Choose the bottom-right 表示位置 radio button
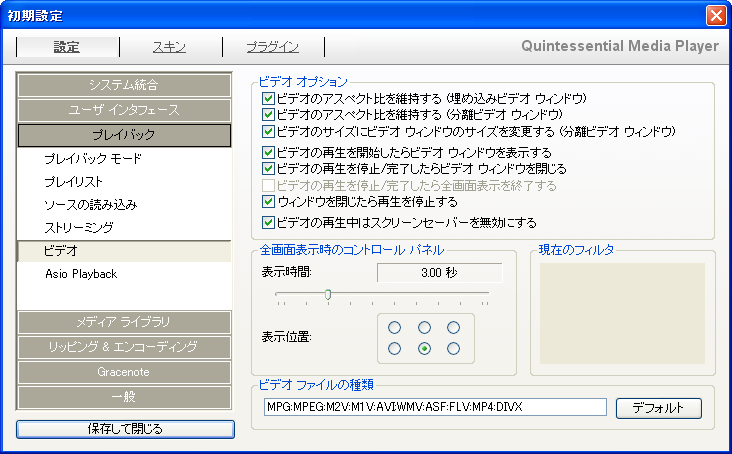This screenshot has height=454, width=732. pyautogui.click(x=455, y=348)
